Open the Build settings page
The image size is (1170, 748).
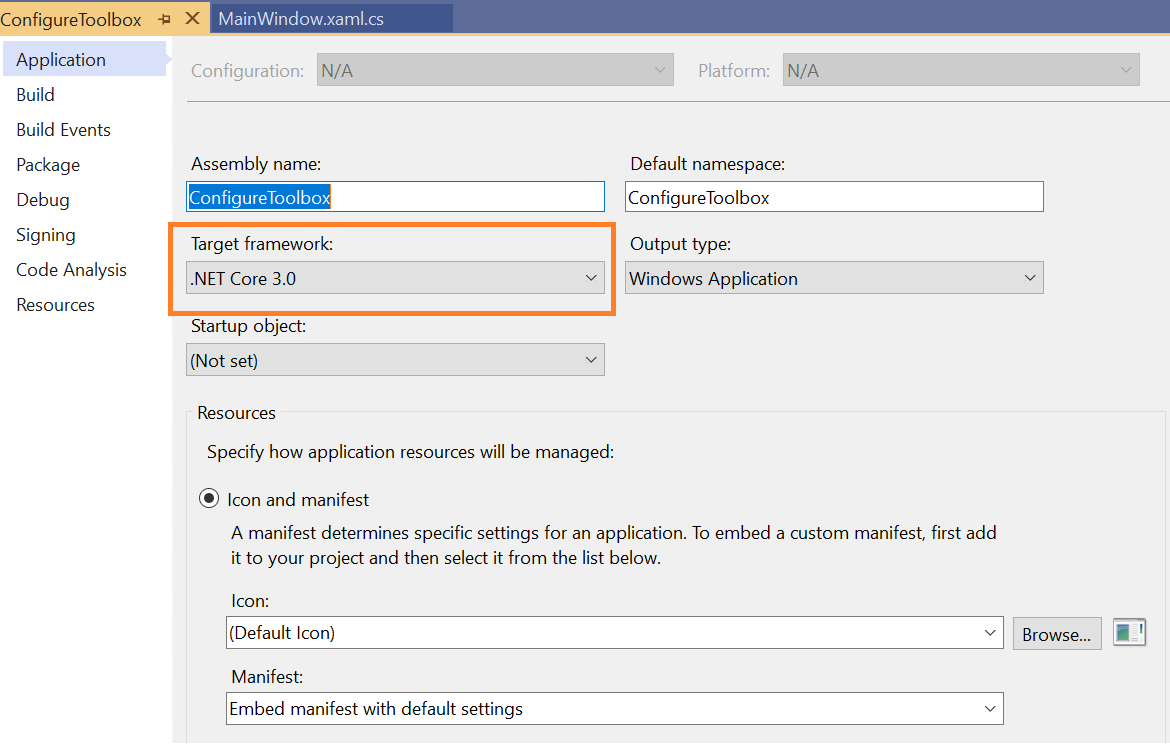coord(36,95)
